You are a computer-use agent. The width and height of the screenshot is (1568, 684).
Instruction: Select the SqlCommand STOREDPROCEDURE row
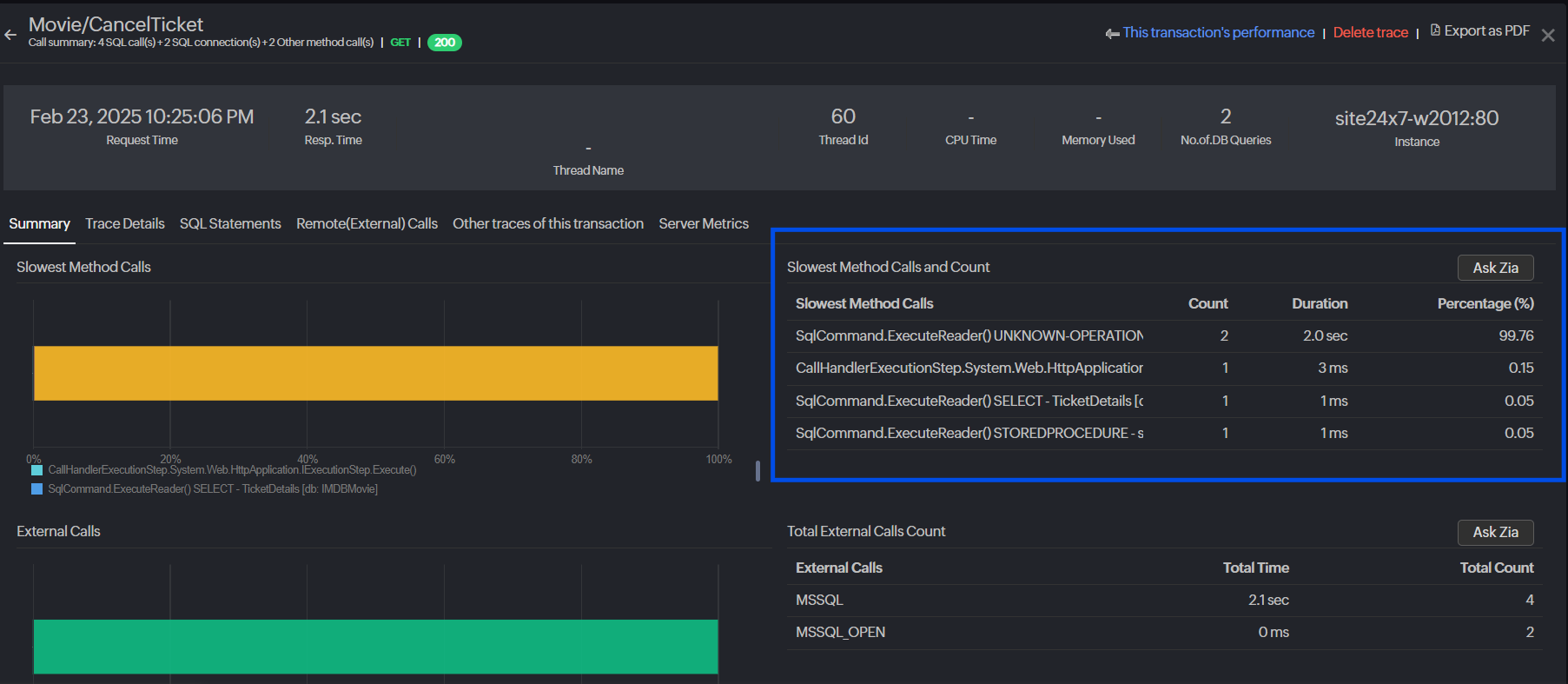1164,433
